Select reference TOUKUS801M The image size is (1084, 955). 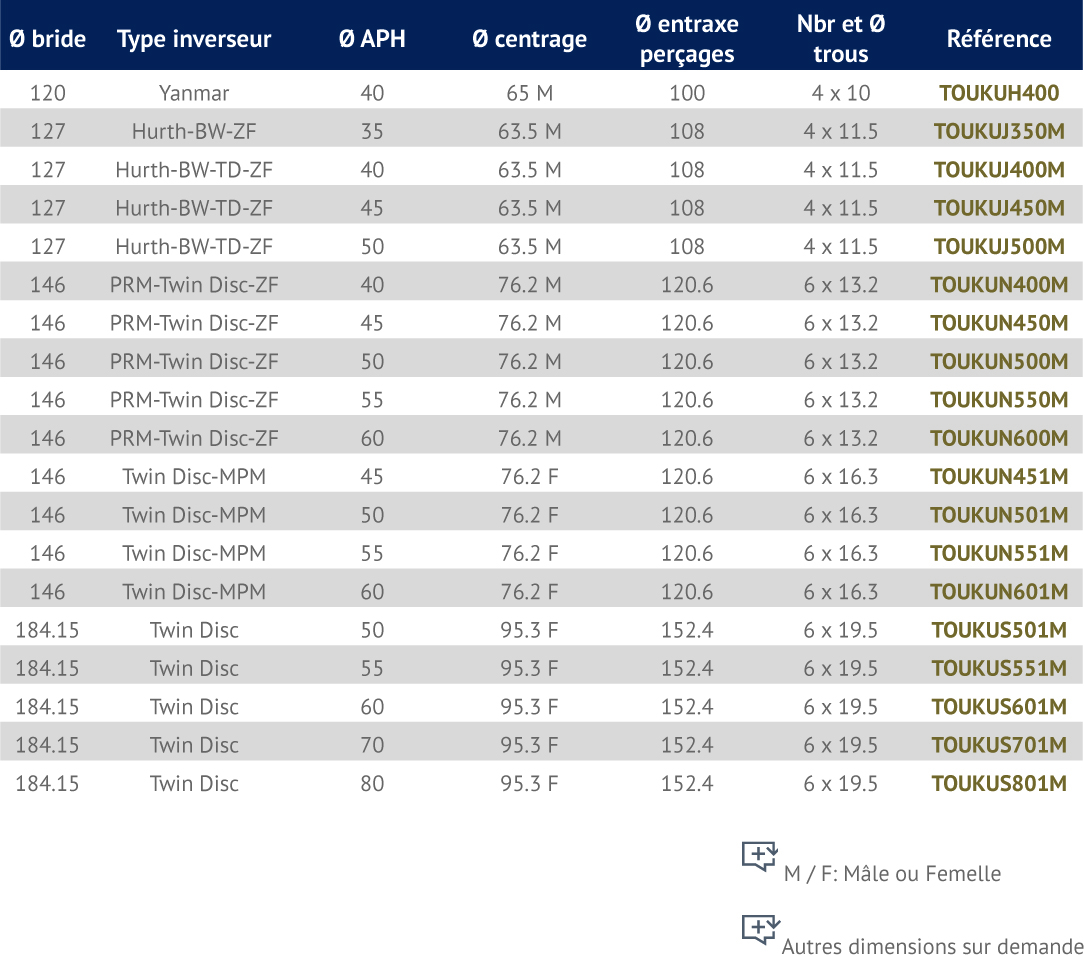click(998, 783)
